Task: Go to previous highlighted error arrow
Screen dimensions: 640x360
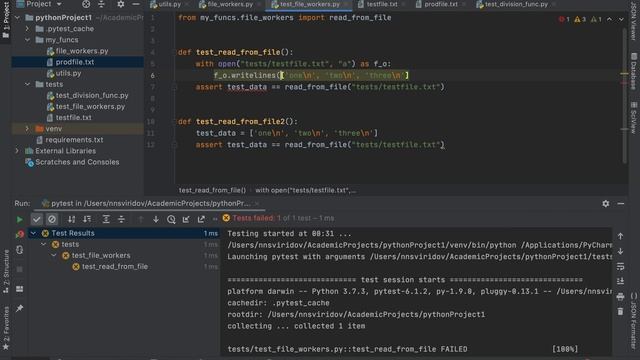Action: pyautogui.click(x=609, y=19)
